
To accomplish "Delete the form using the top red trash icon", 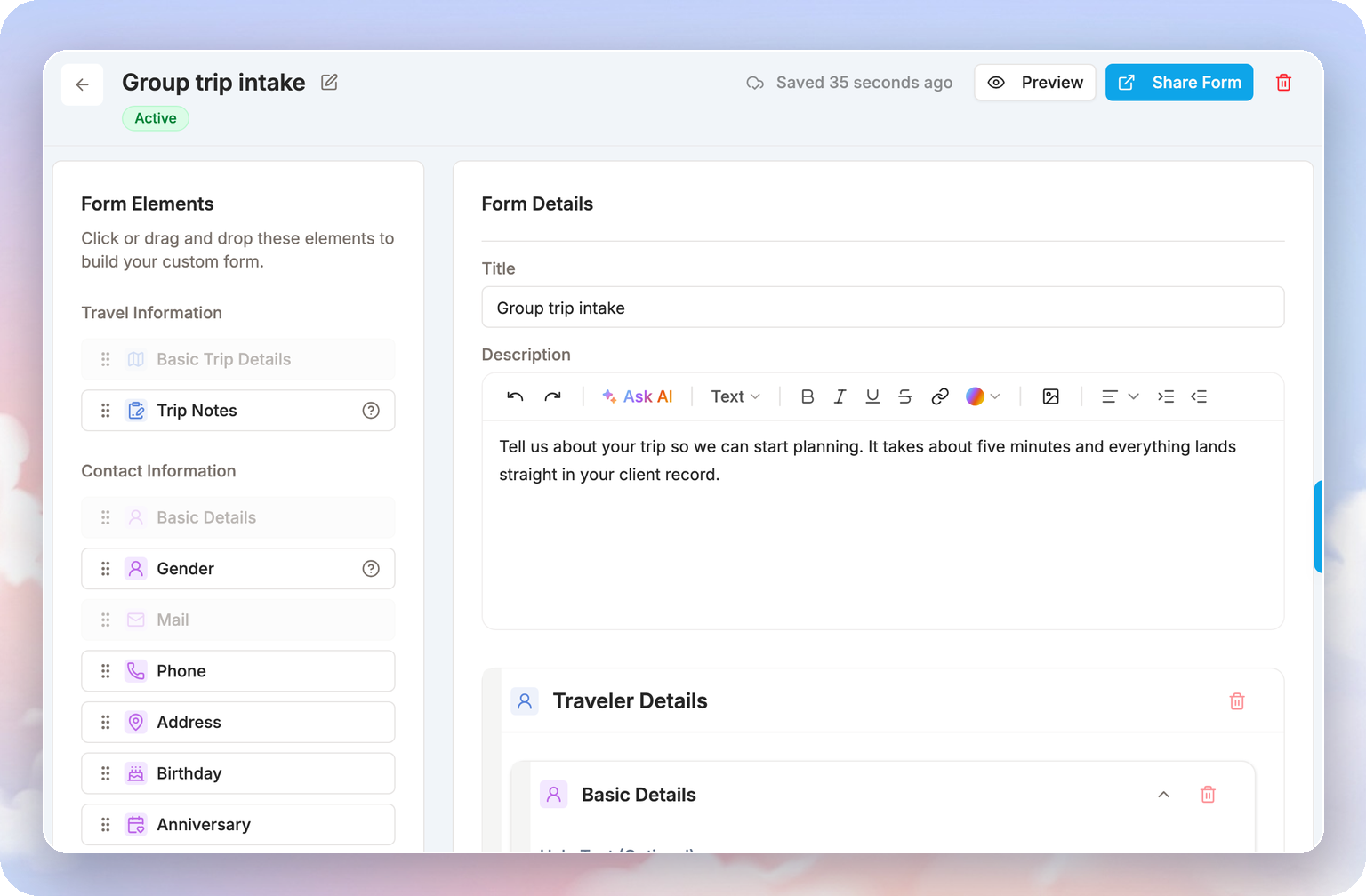I will [1283, 83].
